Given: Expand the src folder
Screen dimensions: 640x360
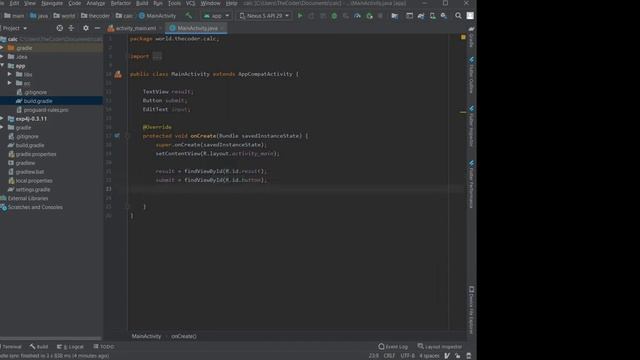Looking at the screenshot, I should [x=9, y=83].
